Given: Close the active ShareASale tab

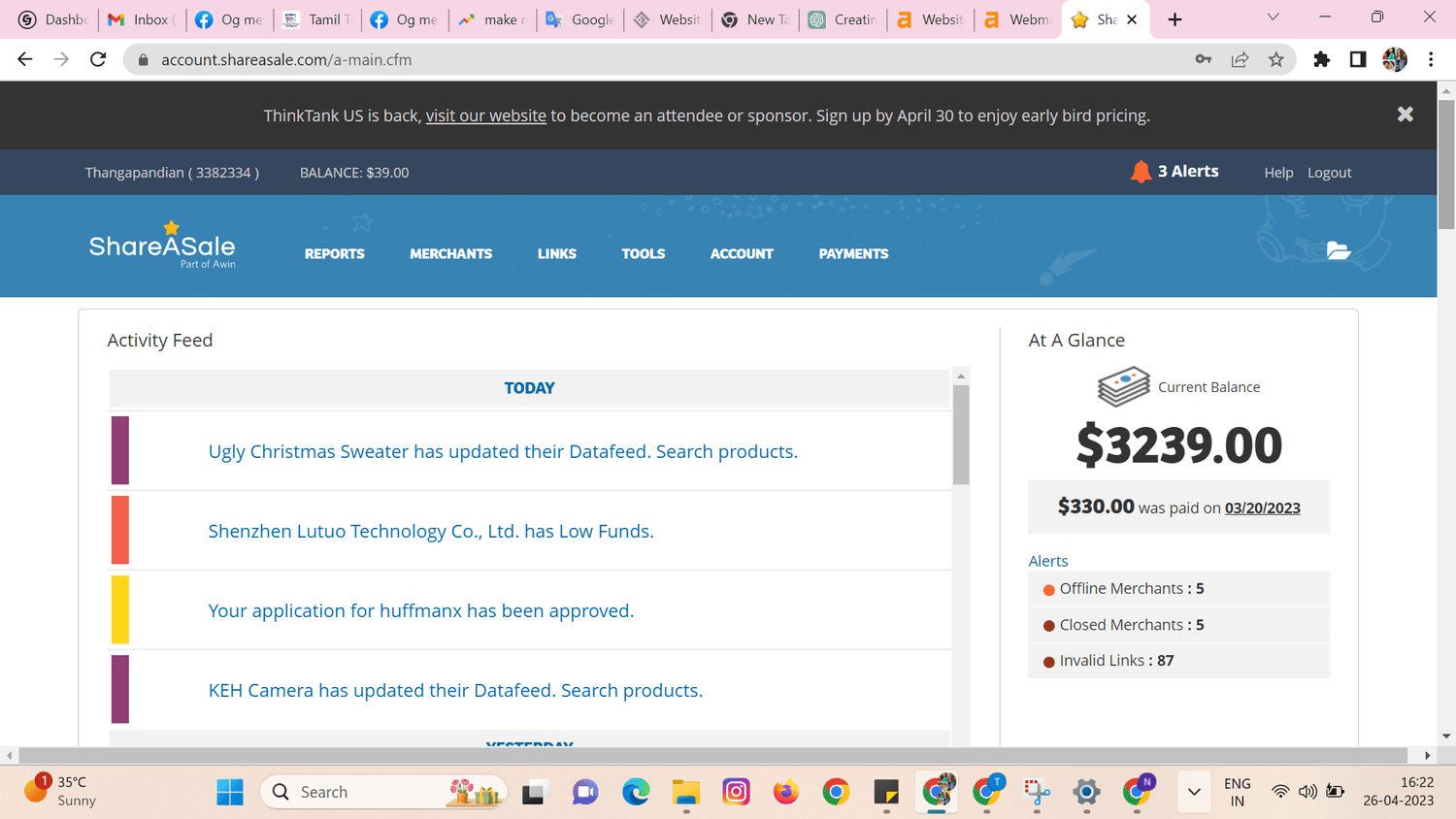Looking at the screenshot, I should click(1132, 19).
